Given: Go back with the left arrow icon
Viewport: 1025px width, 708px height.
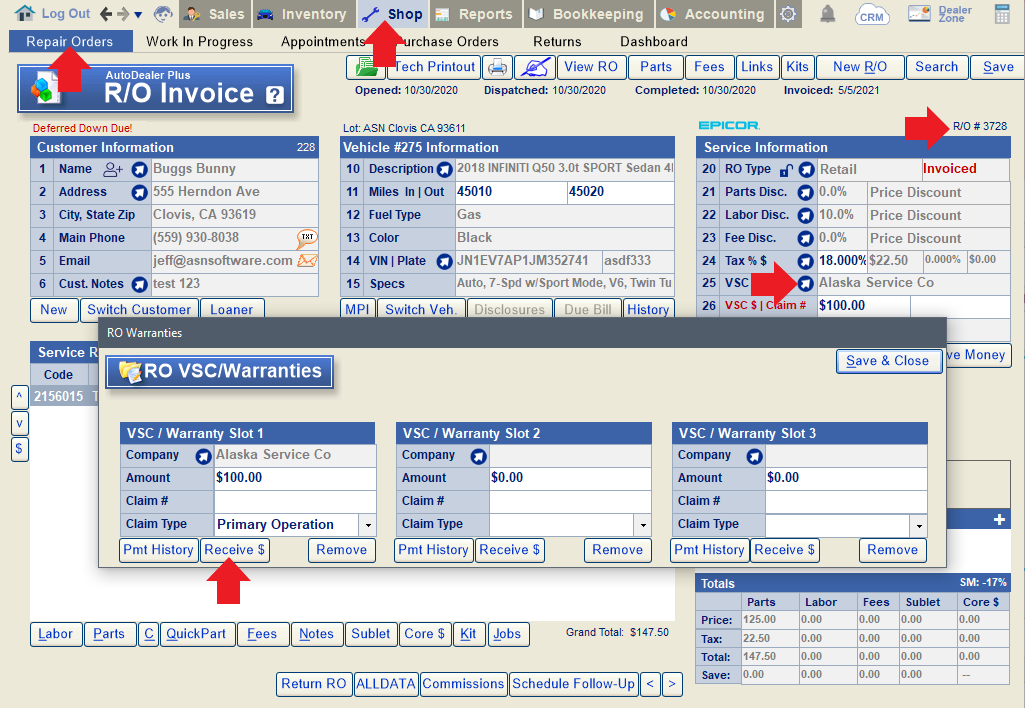Looking at the screenshot, I should (105, 14).
